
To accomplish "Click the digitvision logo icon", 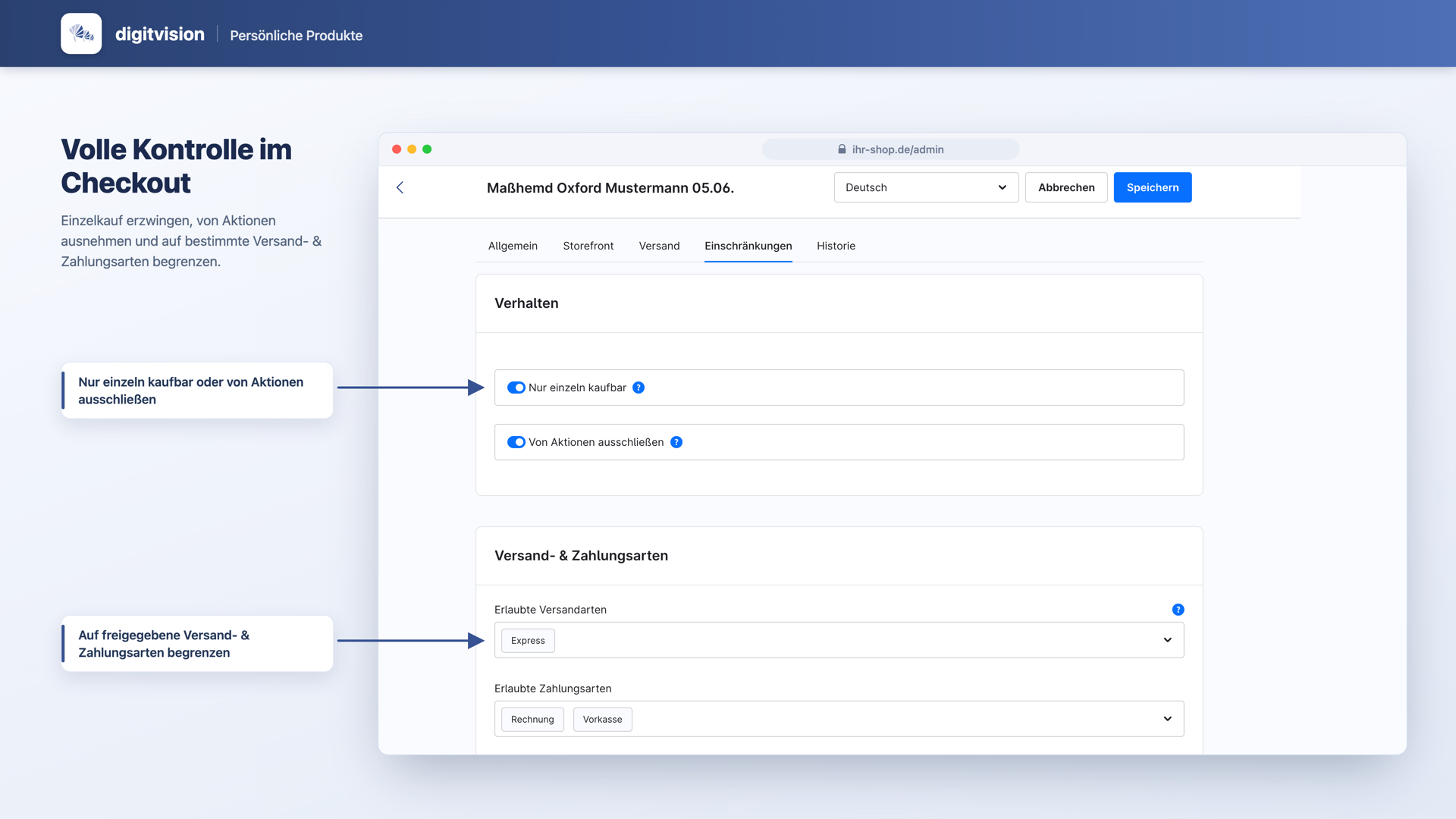I will pyautogui.click(x=81, y=33).
